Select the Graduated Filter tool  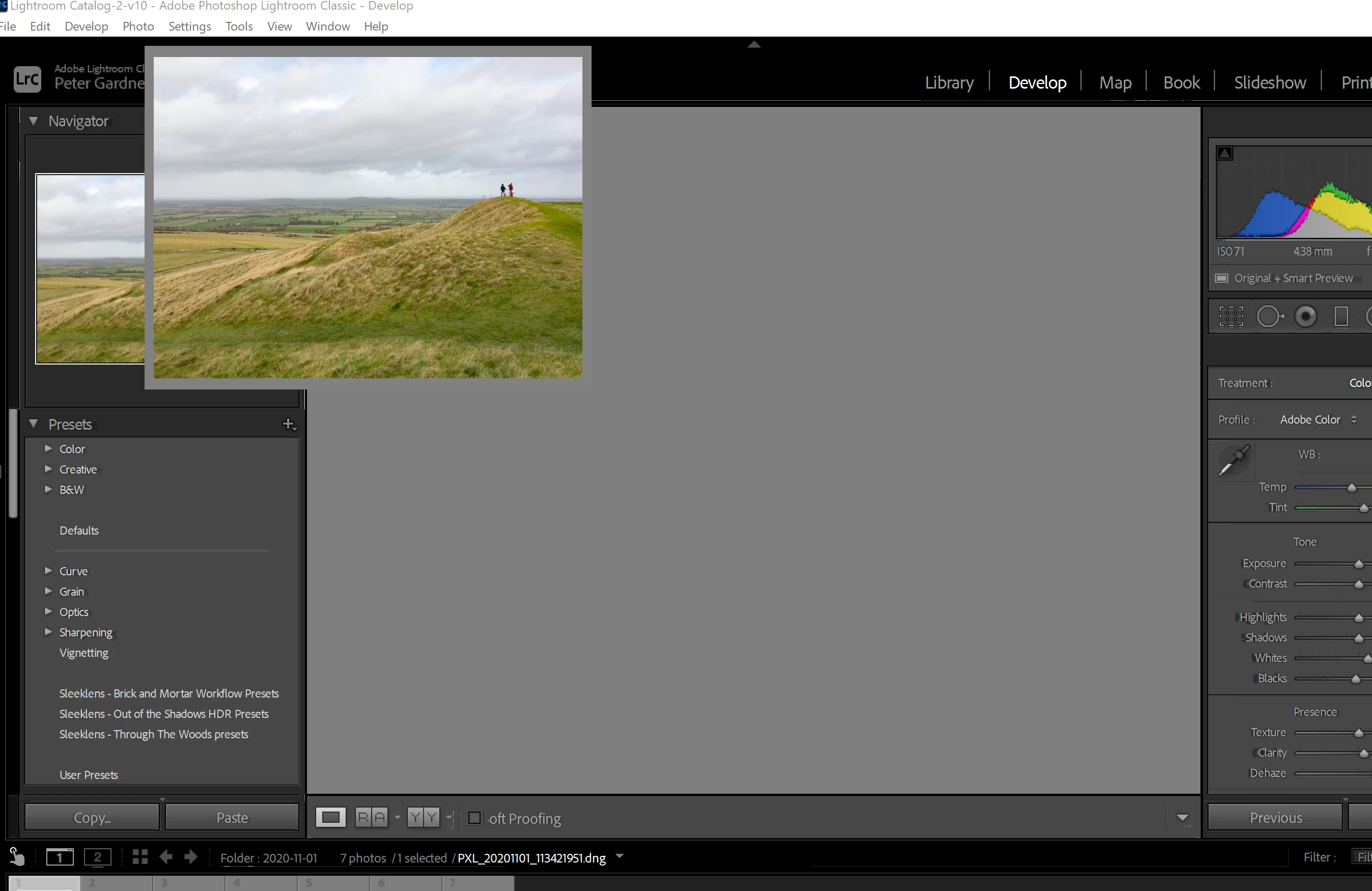click(x=1341, y=317)
